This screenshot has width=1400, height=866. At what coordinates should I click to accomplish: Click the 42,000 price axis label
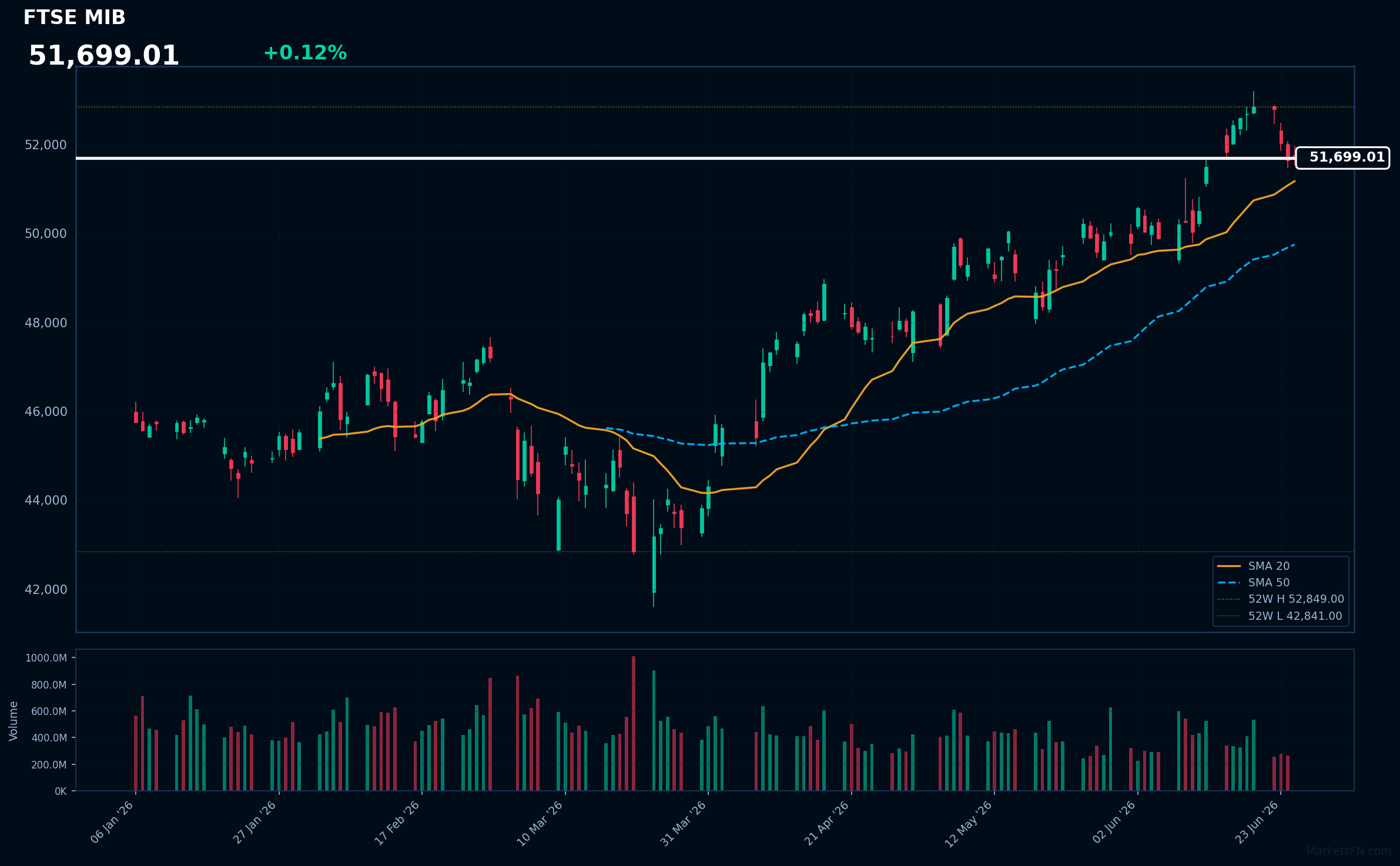(46, 589)
